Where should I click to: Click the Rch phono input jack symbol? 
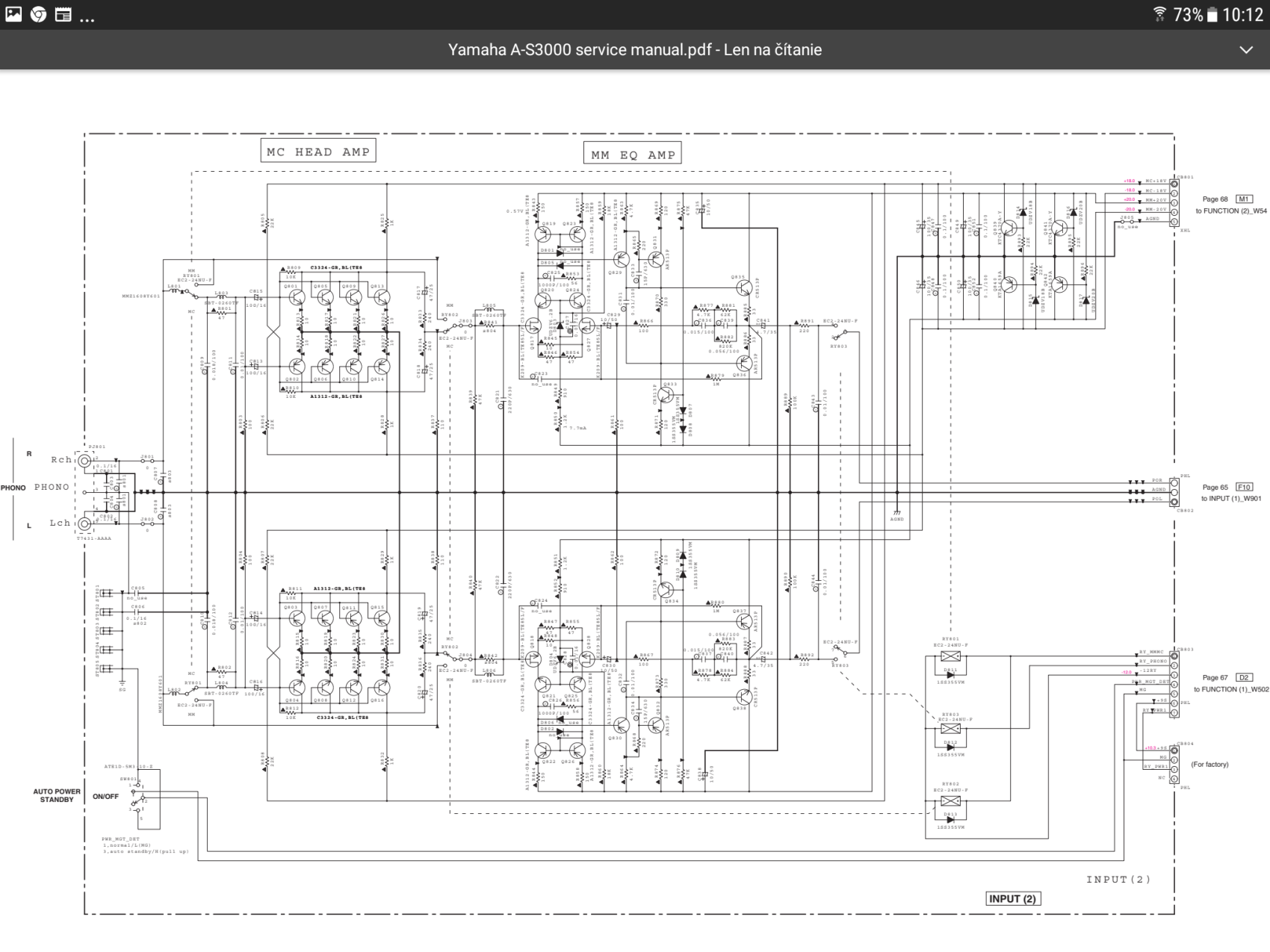85,461
